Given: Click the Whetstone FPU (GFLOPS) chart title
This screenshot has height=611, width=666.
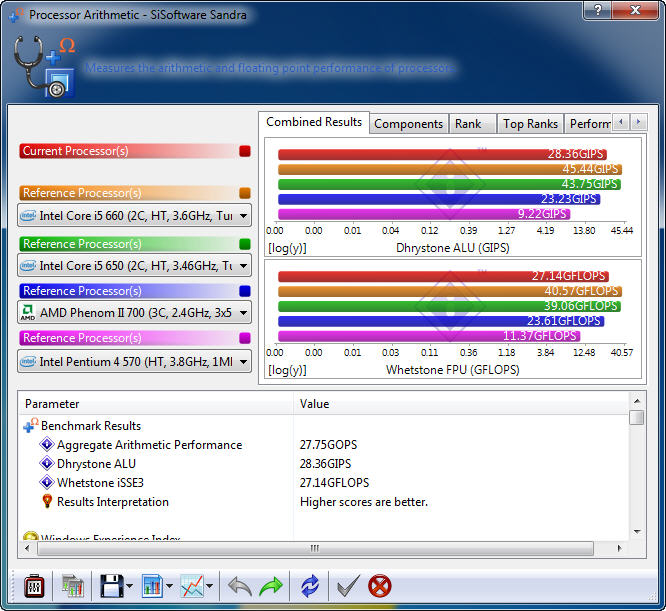Looking at the screenshot, I should pyautogui.click(x=452, y=370).
